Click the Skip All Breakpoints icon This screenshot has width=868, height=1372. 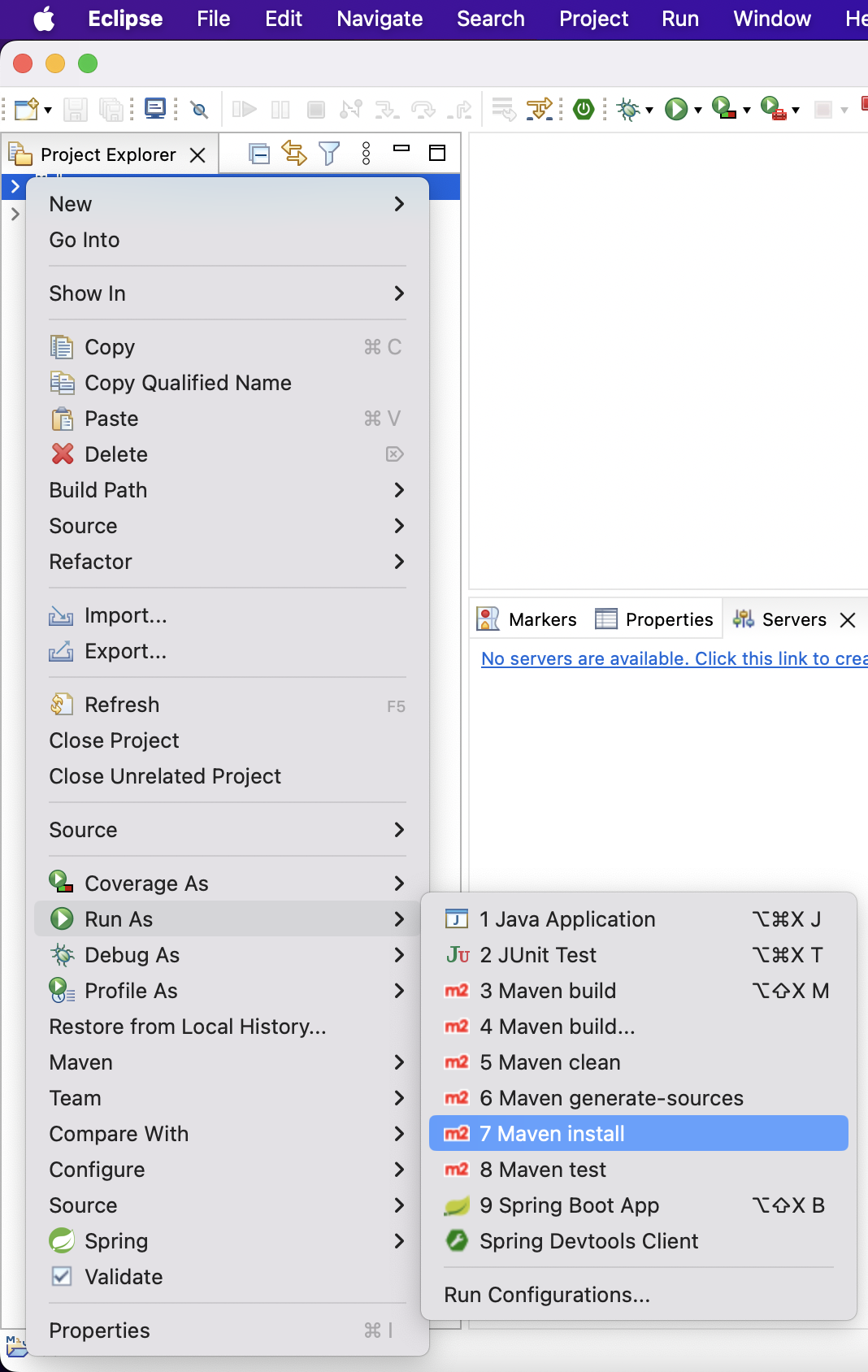click(x=199, y=109)
